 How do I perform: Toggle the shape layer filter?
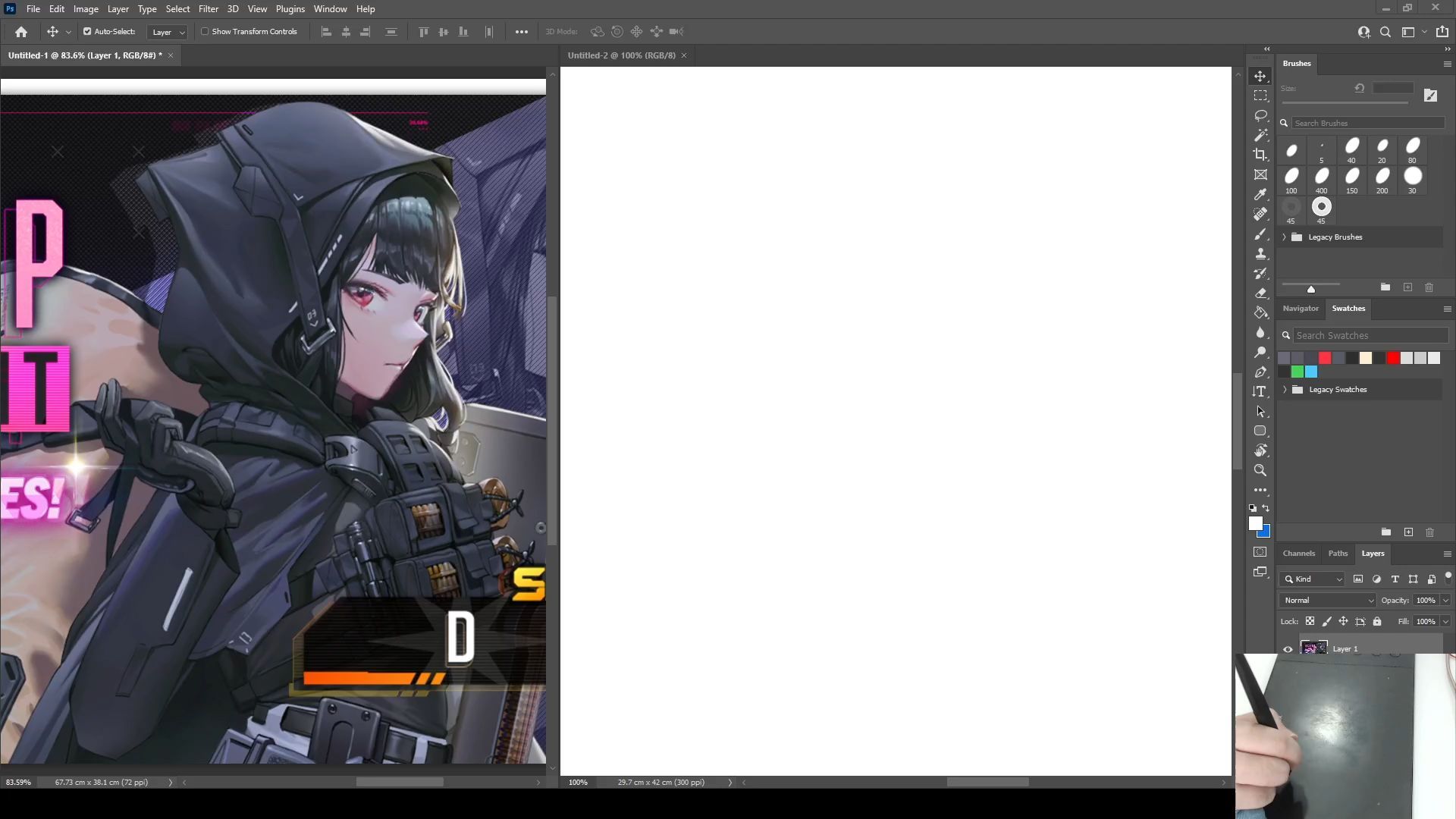[1413, 579]
